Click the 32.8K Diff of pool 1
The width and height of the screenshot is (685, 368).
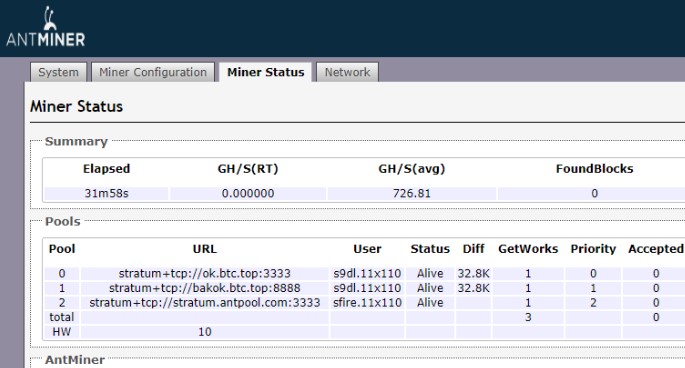coord(474,288)
